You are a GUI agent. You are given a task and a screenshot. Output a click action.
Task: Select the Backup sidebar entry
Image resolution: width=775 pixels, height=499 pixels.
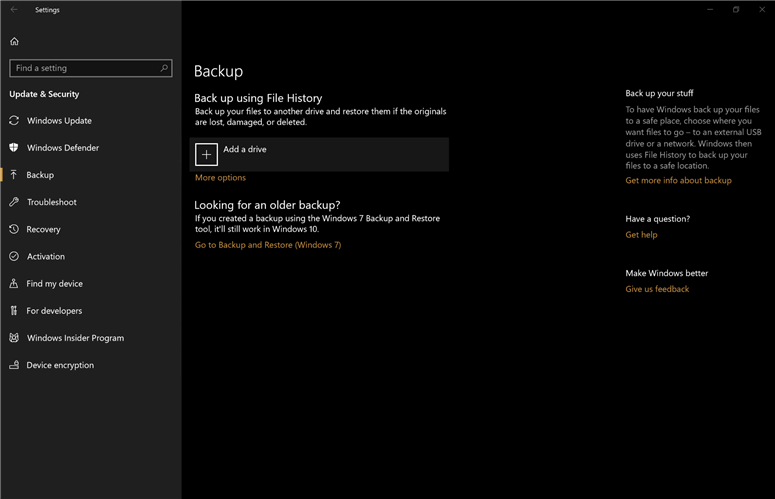(x=41, y=175)
